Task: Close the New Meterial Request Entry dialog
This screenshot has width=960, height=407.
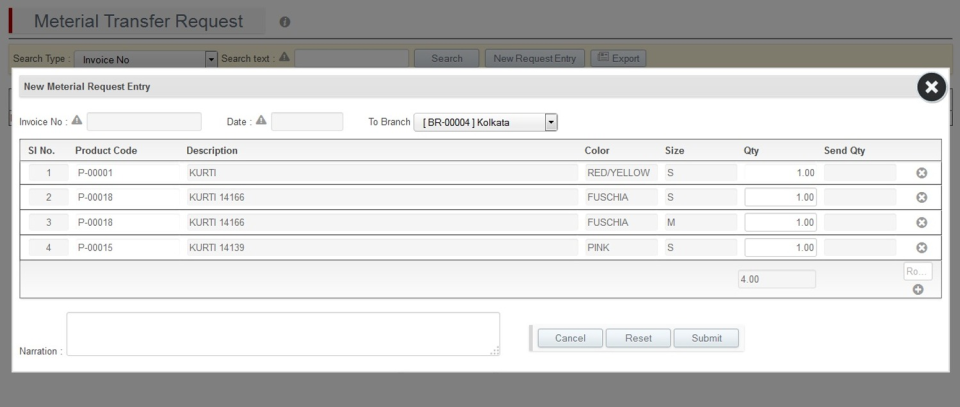Action: point(931,88)
